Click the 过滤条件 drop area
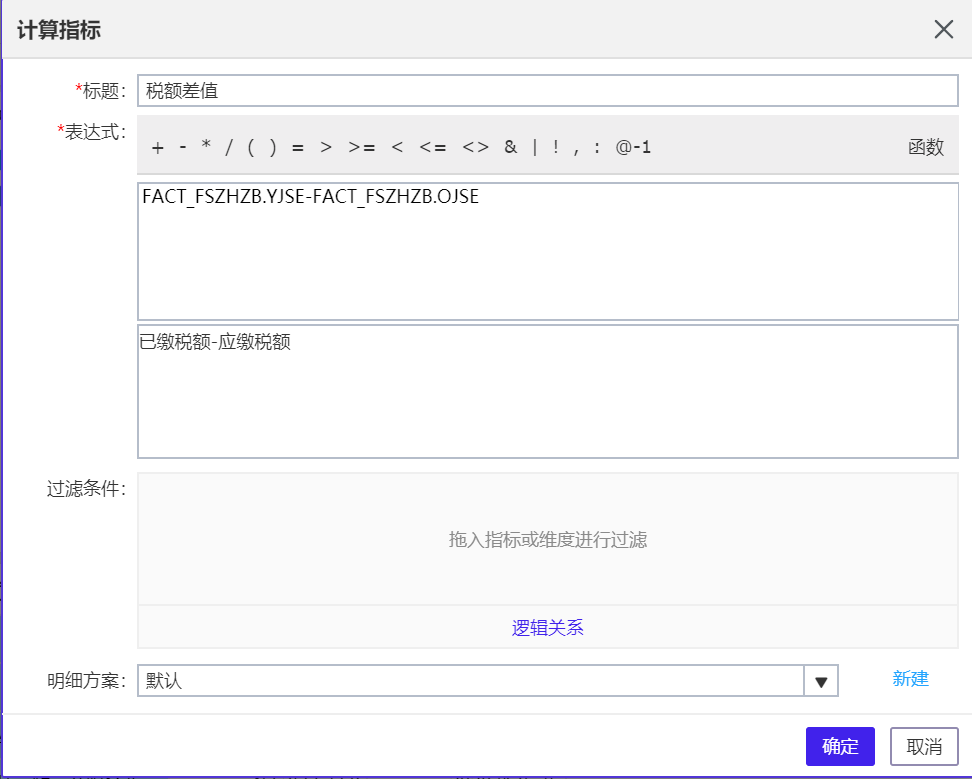The height and width of the screenshot is (779, 972). 547,539
